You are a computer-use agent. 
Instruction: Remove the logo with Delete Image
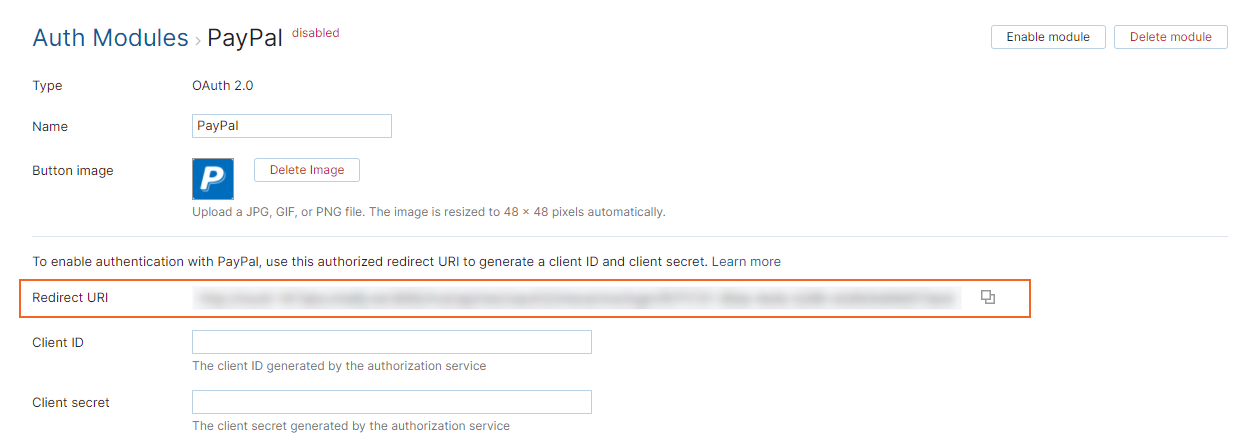(x=306, y=170)
